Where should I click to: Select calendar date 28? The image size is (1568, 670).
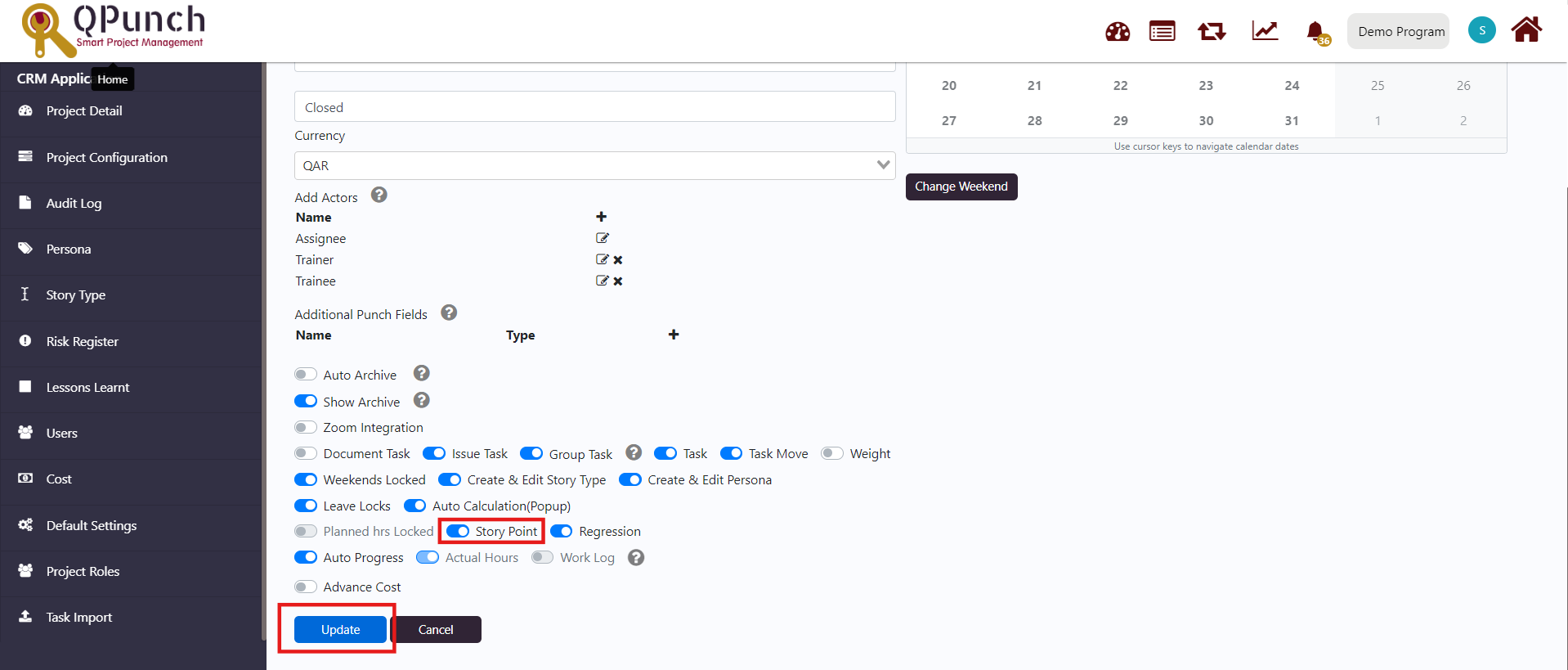[x=1035, y=120]
